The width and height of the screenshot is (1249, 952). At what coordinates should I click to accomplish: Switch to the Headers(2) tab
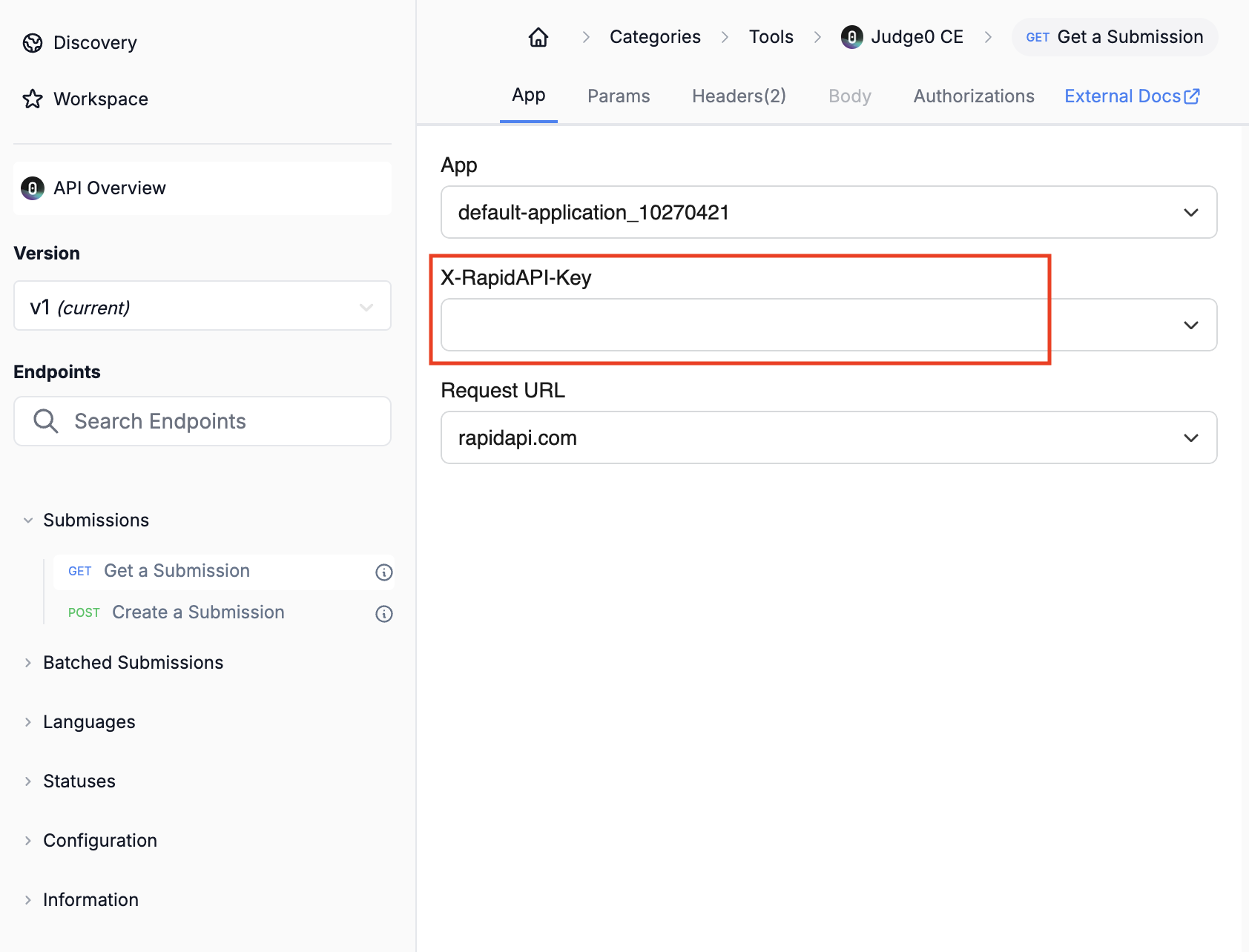coord(739,96)
